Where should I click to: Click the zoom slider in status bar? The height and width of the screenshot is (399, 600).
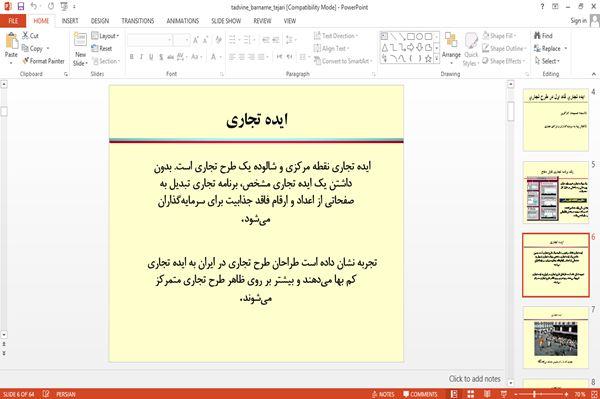[x=541, y=394]
